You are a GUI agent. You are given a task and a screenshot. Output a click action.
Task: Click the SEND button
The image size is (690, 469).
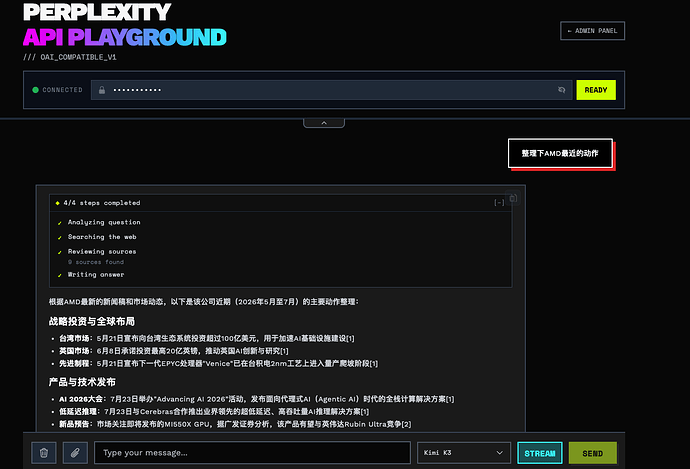coord(592,453)
